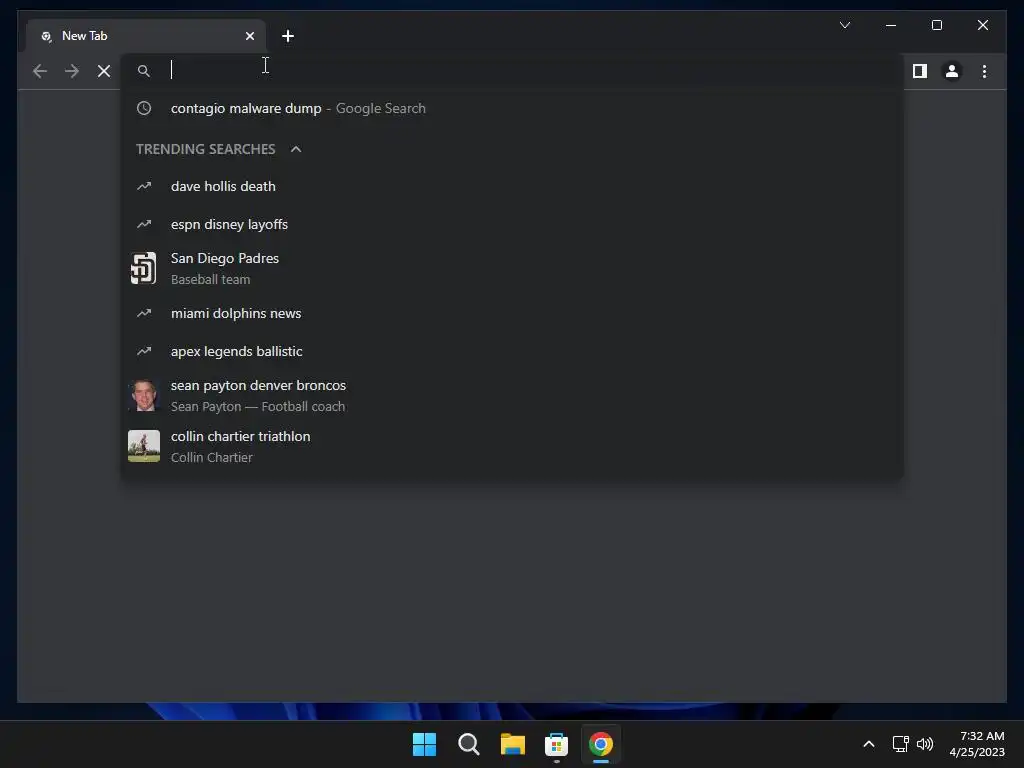Open the tab search dropdown chevron
The width and height of the screenshot is (1024, 768).
tap(844, 25)
